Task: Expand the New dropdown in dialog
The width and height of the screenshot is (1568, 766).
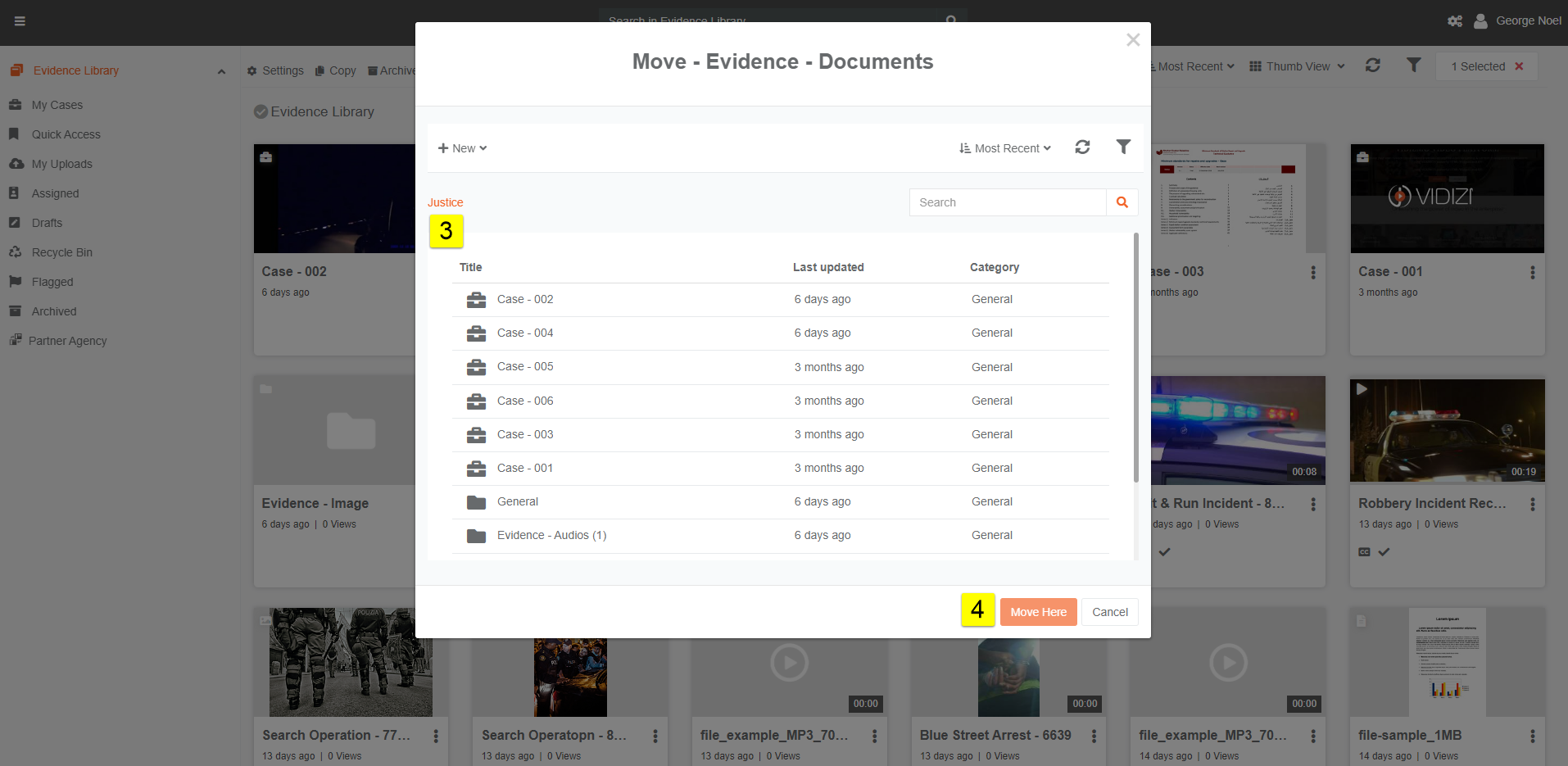Action: (462, 148)
